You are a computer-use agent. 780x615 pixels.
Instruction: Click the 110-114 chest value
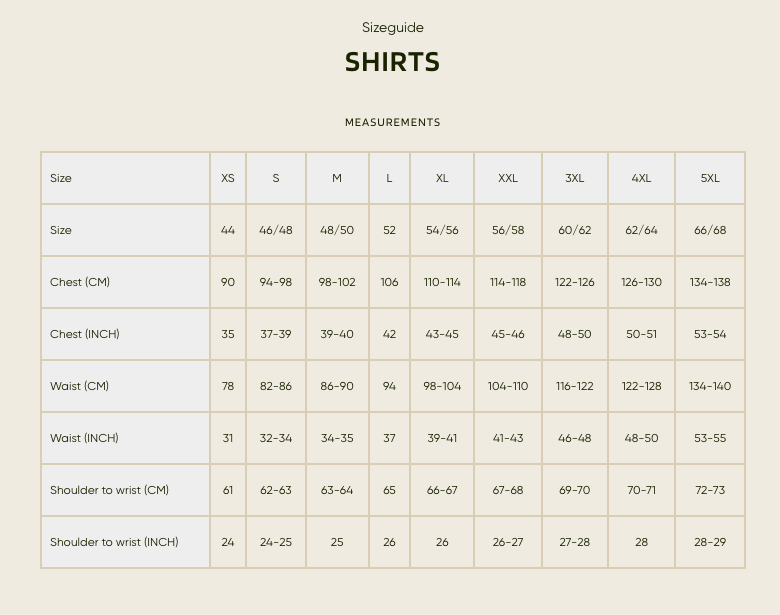tap(442, 283)
